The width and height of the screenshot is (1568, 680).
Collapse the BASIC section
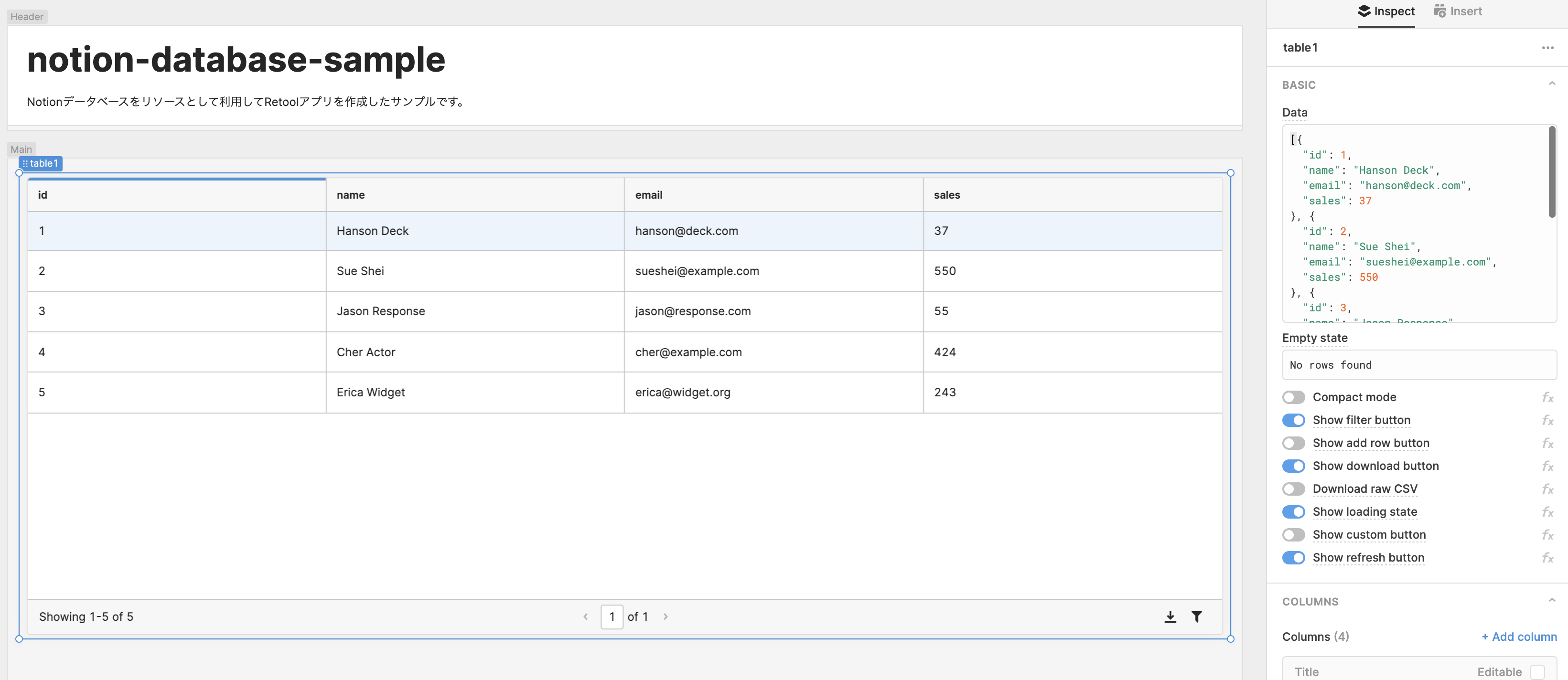point(1552,84)
